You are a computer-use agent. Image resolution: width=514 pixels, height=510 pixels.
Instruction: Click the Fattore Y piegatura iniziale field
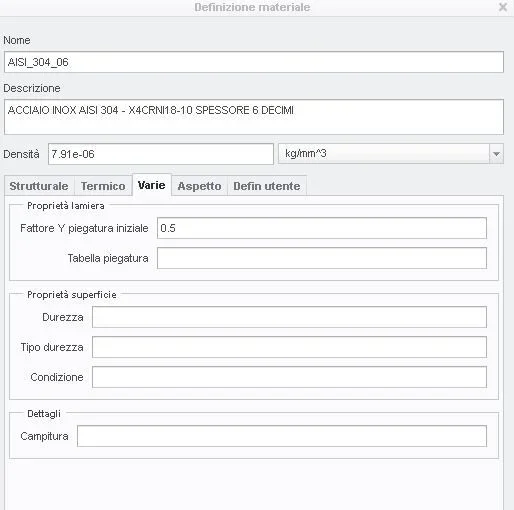(x=322, y=228)
